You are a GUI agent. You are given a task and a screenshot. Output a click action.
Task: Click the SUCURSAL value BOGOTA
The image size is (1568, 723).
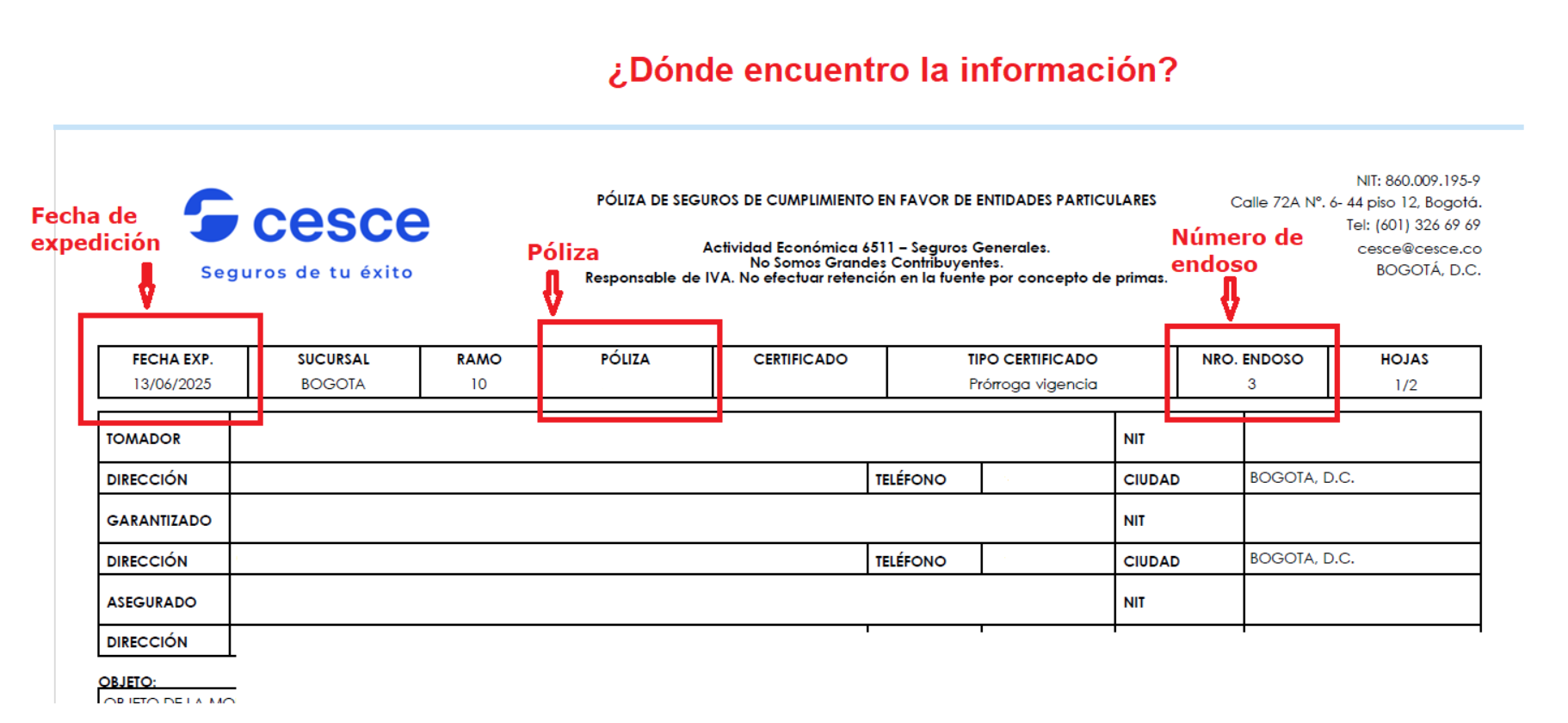coord(333,384)
